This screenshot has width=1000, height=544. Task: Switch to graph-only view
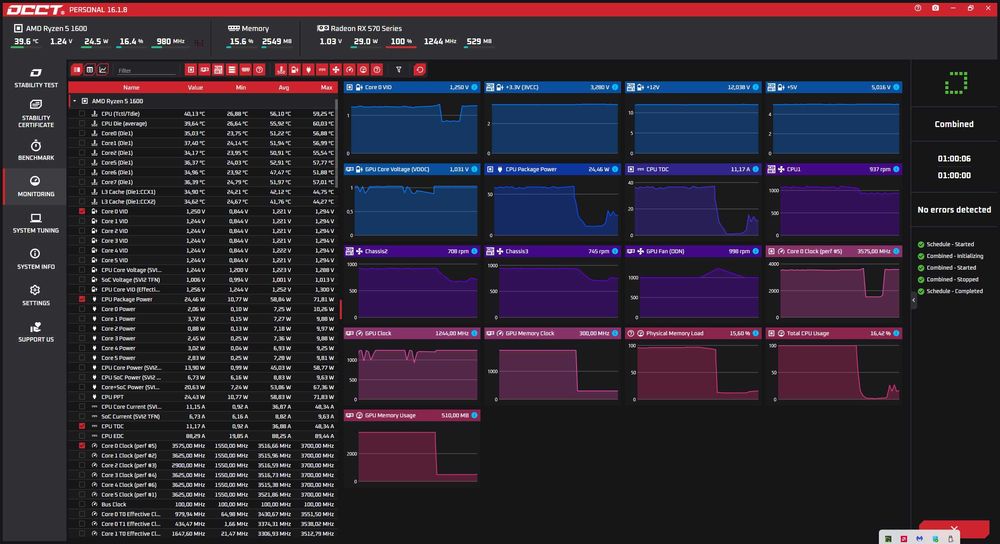coord(103,70)
